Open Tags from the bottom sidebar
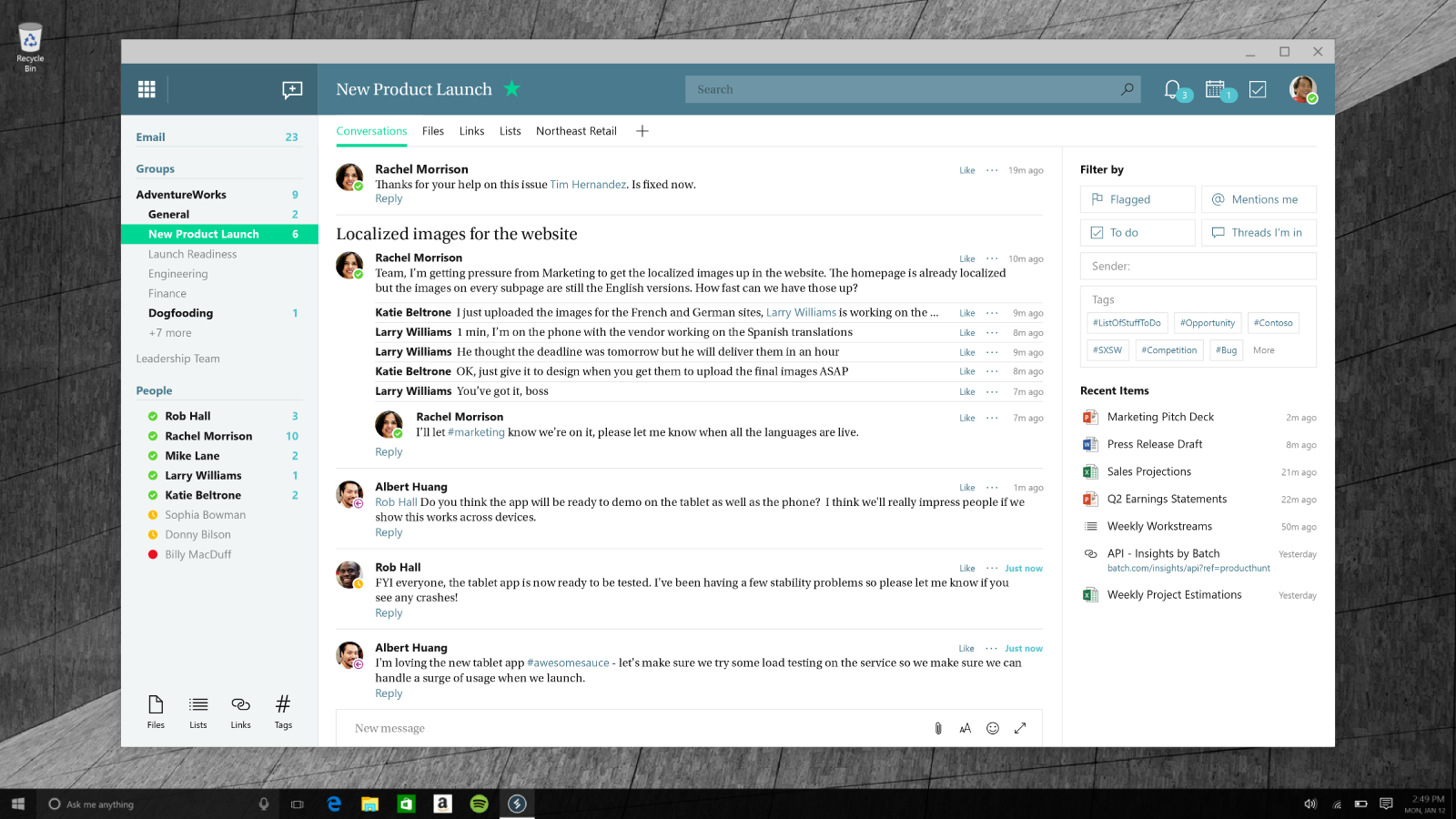The height and width of the screenshot is (819, 1456). tap(283, 711)
